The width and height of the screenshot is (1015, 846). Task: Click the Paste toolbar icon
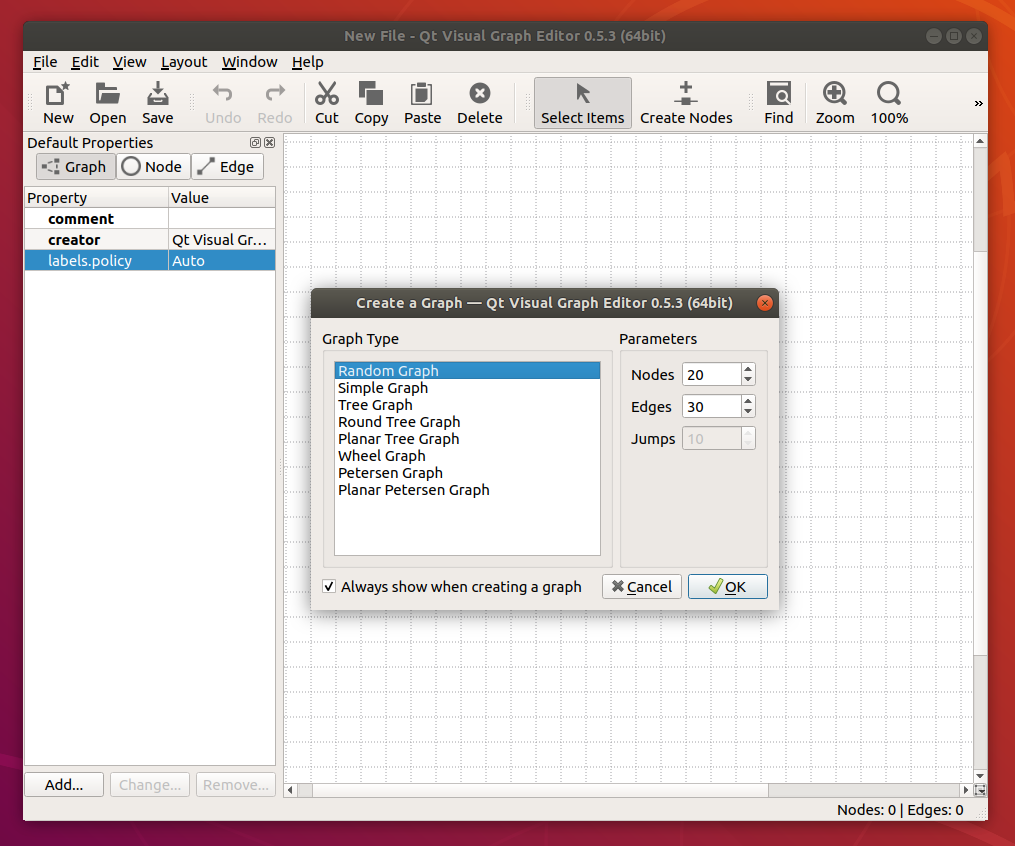(422, 100)
